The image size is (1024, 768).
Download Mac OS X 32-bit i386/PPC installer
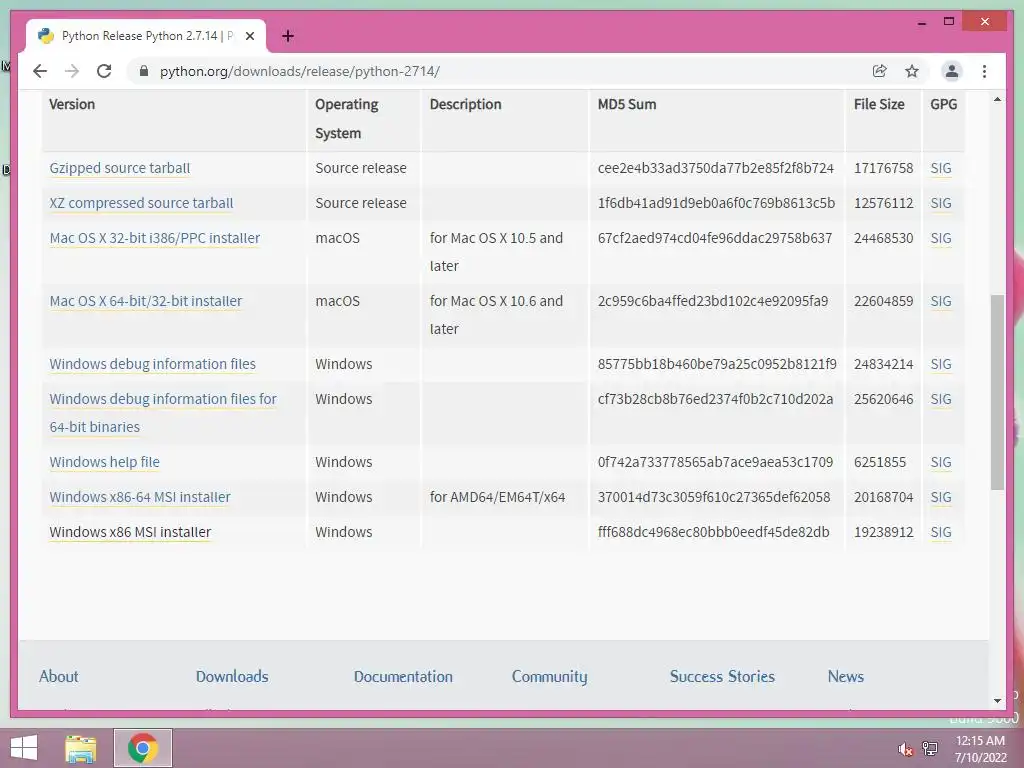(x=155, y=238)
